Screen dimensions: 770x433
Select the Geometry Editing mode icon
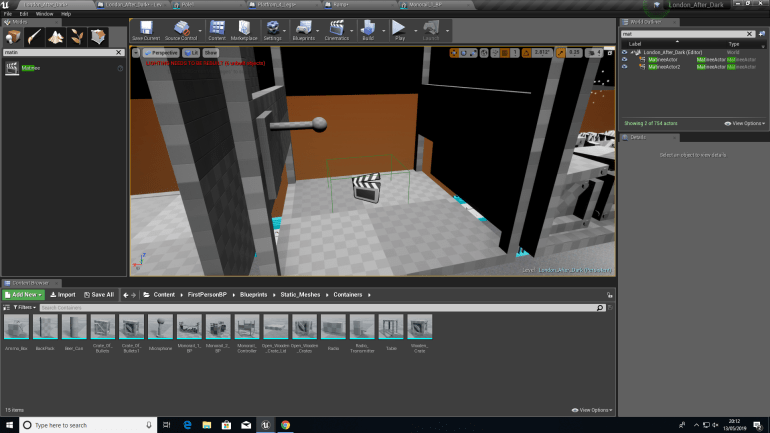(98, 37)
